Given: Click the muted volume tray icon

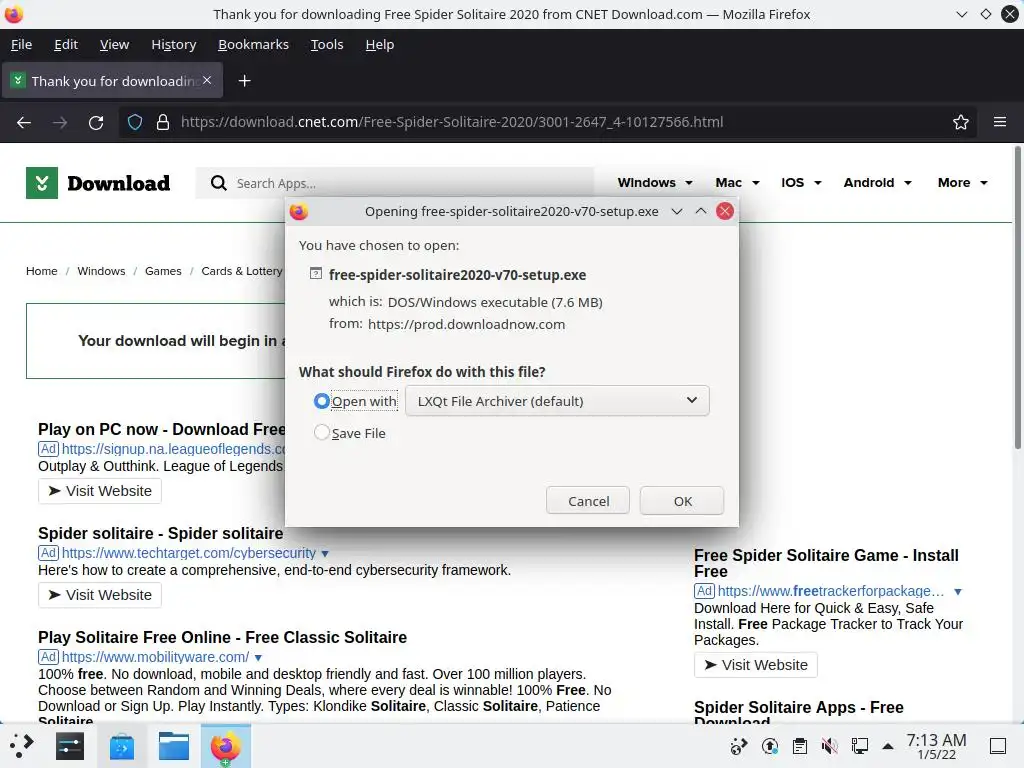Looking at the screenshot, I should point(829,746).
